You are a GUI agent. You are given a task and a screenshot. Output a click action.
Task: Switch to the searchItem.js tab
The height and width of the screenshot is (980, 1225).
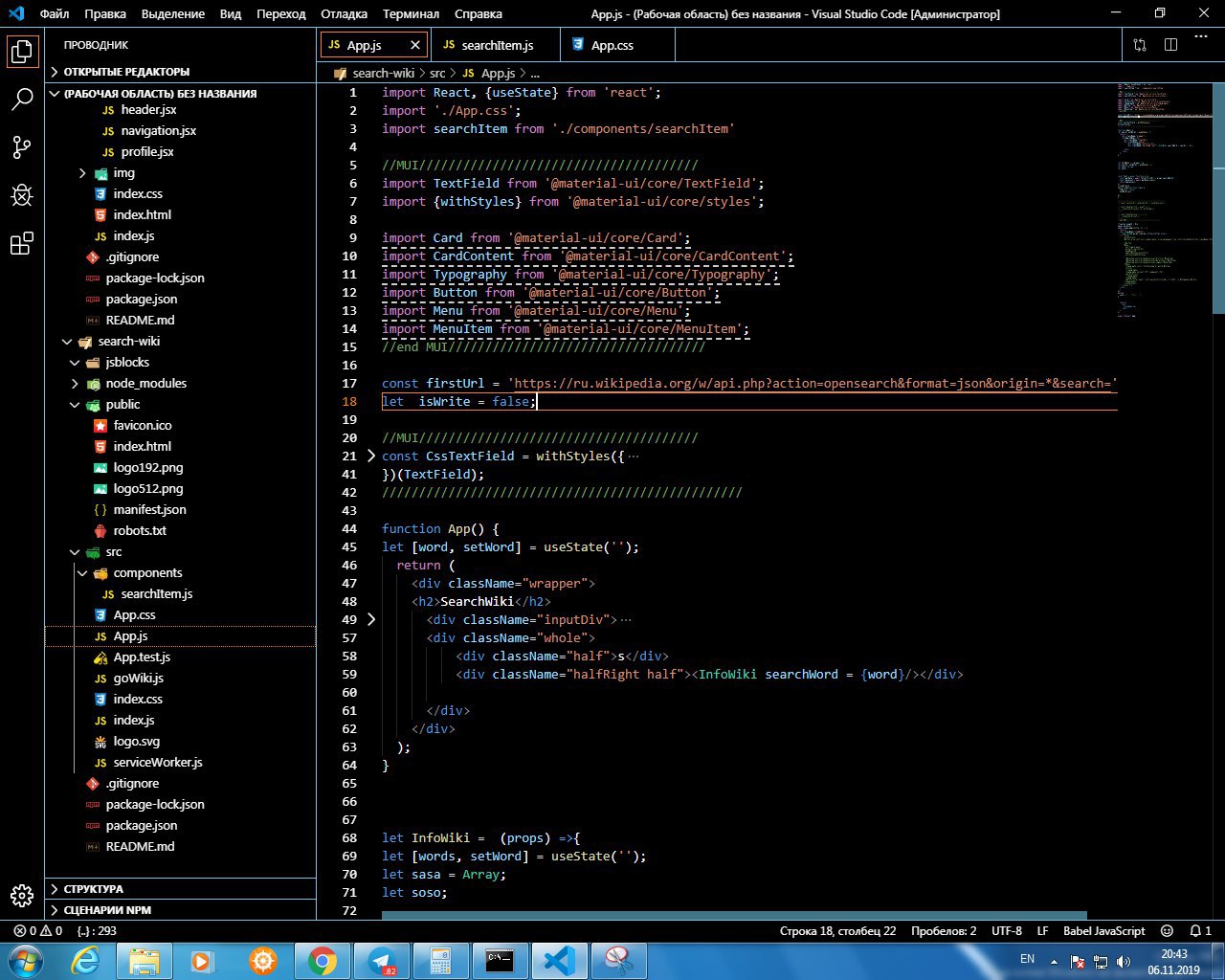pyautogui.click(x=496, y=45)
